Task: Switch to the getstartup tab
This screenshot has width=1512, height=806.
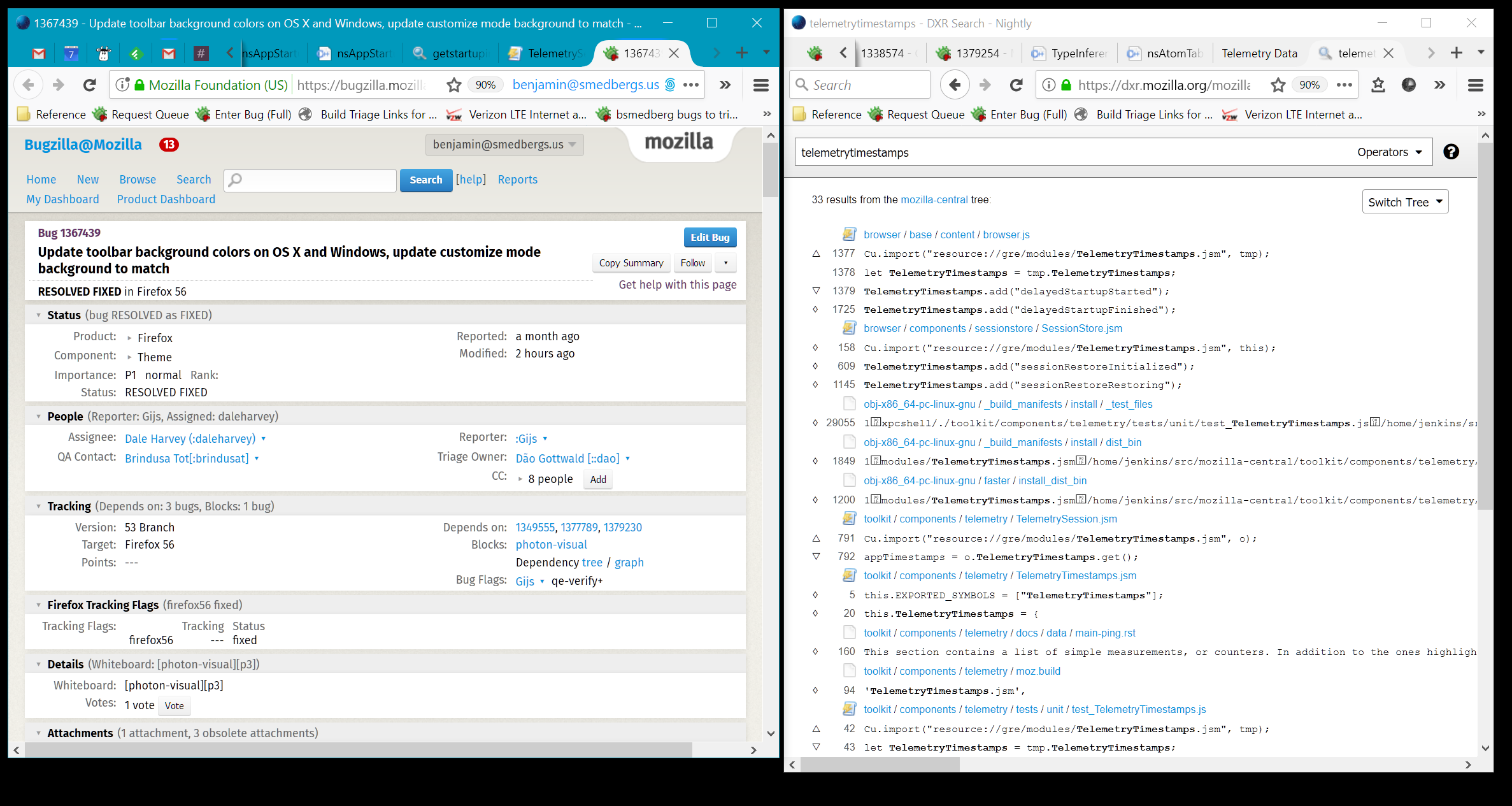Action: tap(451, 54)
